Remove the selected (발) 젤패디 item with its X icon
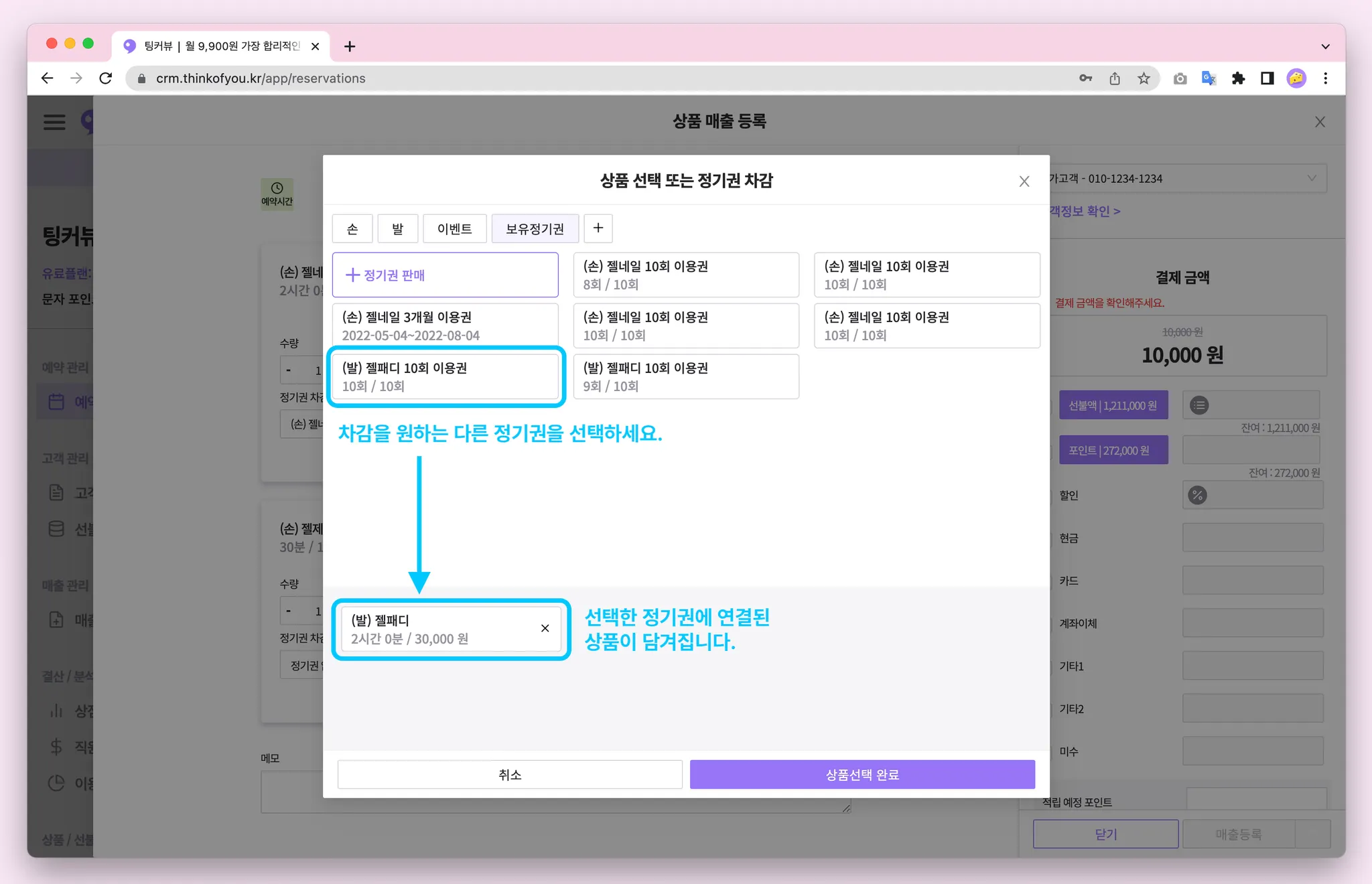Image resolution: width=1372 pixels, height=884 pixels. click(x=545, y=628)
